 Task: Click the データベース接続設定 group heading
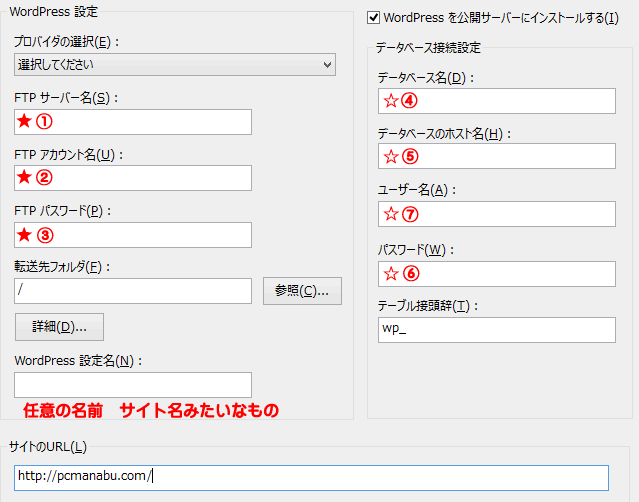point(428,48)
